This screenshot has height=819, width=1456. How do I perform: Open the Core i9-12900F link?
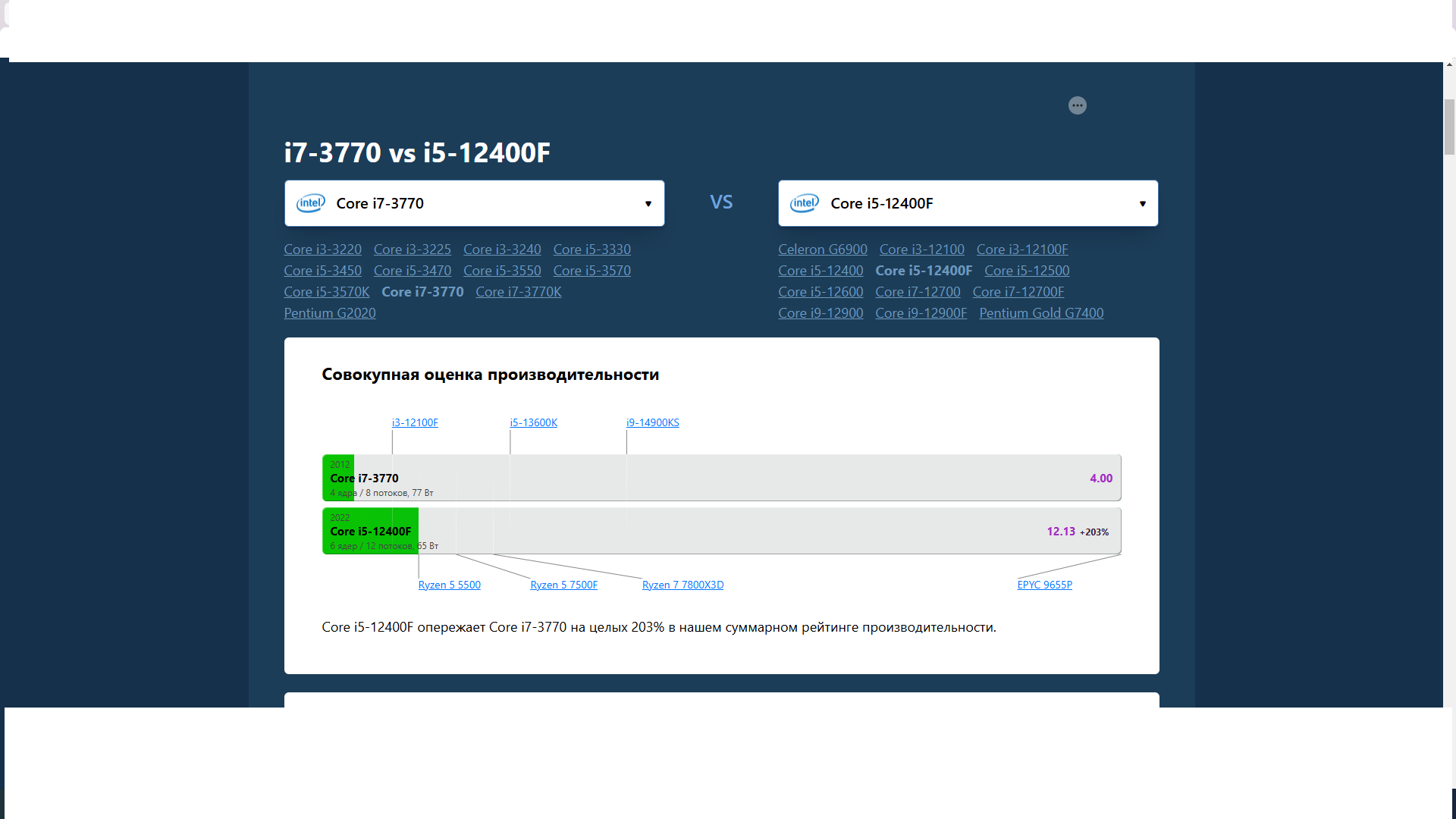coord(921,313)
